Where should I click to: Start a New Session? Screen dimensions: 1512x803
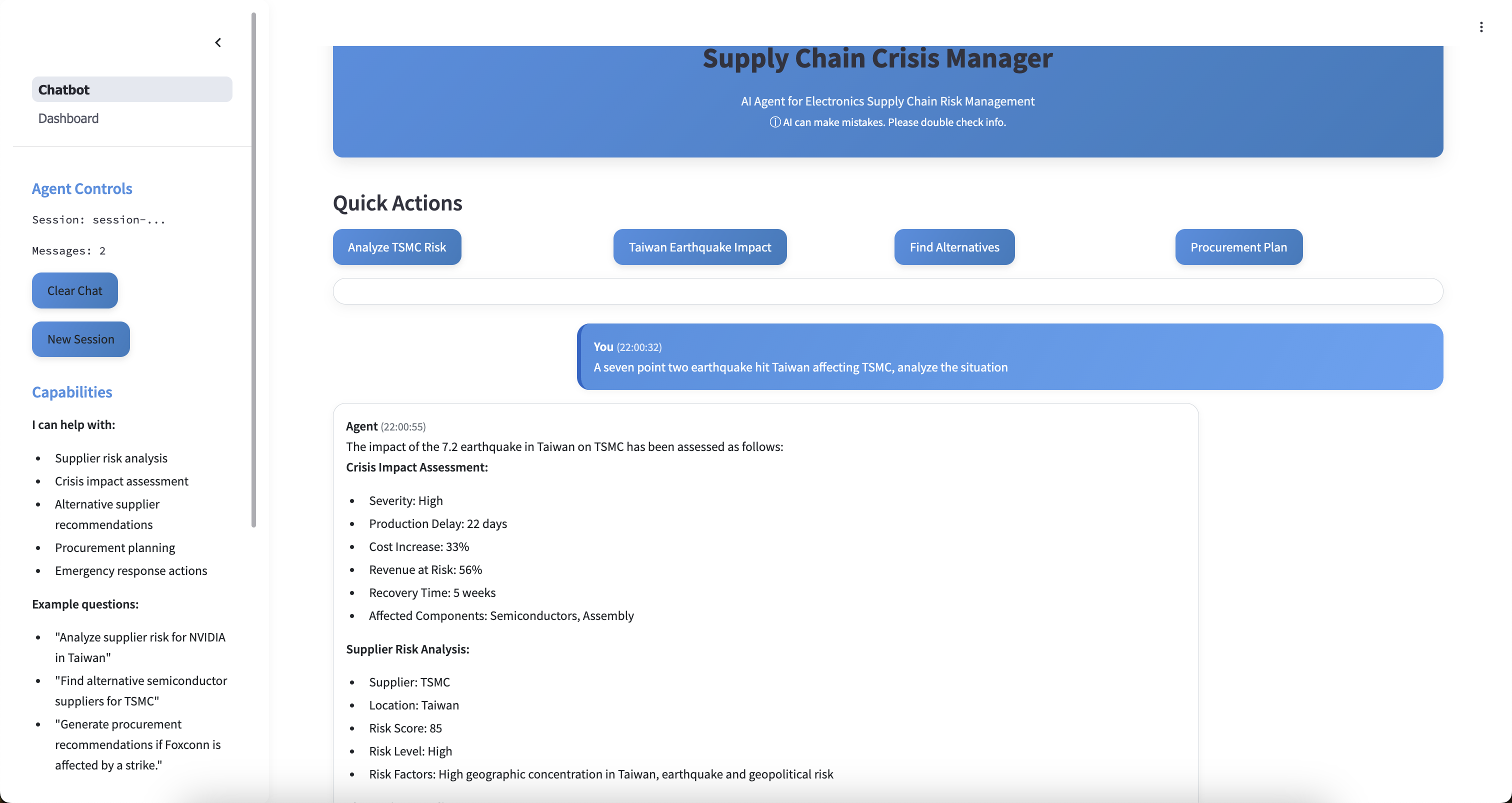pos(80,338)
